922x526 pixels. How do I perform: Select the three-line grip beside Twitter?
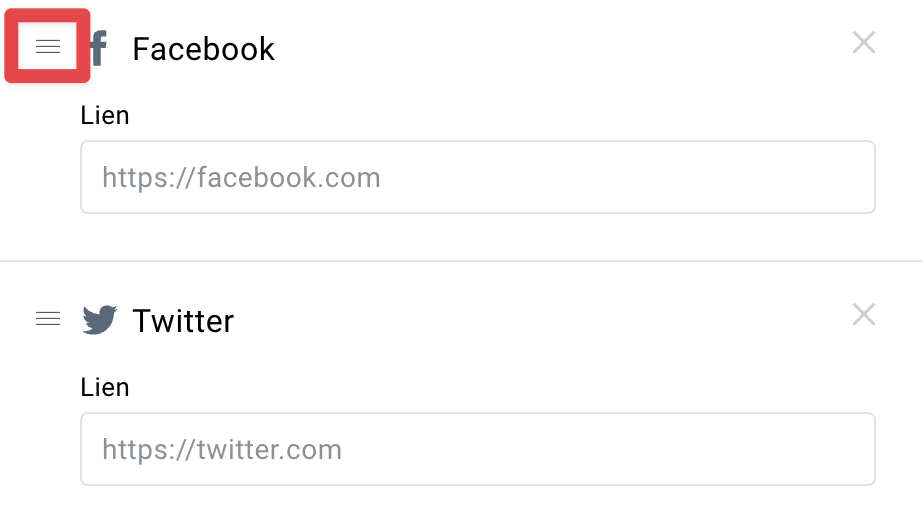48,319
